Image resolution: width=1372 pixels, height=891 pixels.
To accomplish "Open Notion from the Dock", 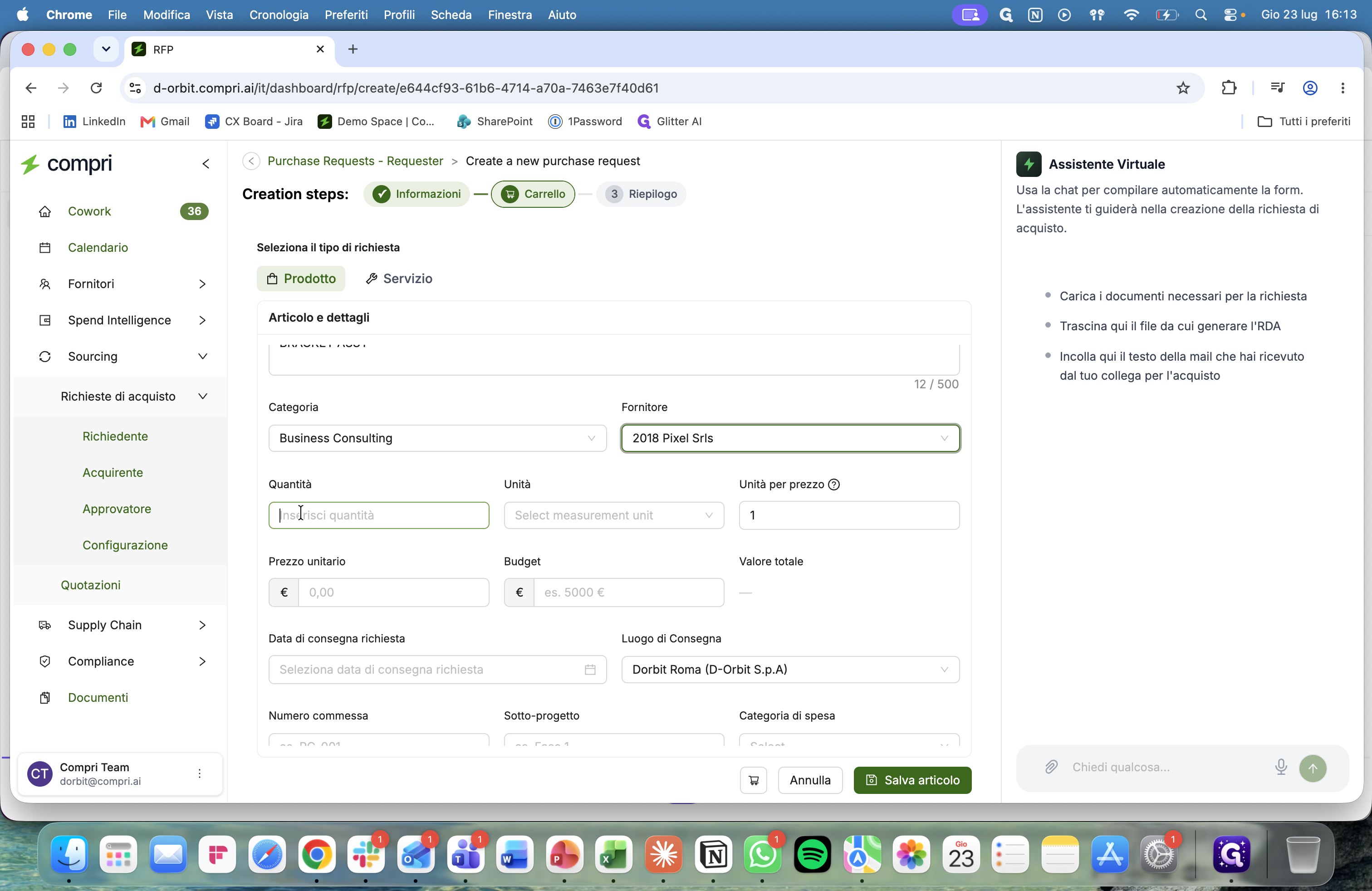I will (x=714, y=854).
